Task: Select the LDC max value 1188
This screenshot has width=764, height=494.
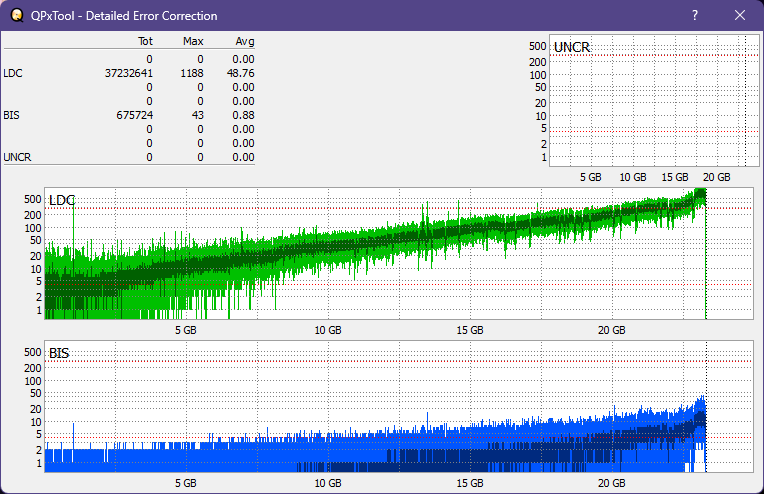Action: [192, 73]
